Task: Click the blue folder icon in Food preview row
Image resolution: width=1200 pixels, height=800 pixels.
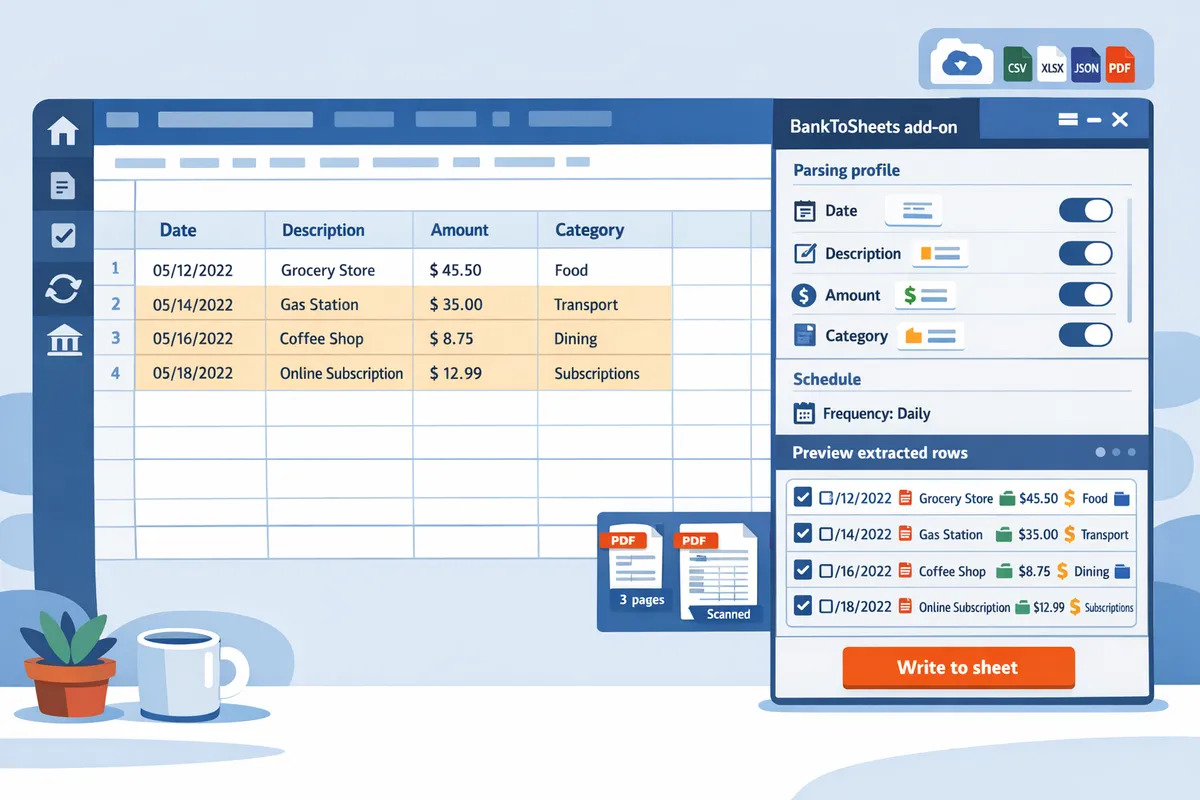Action: pyautogui.click(x=1121, y=498)
